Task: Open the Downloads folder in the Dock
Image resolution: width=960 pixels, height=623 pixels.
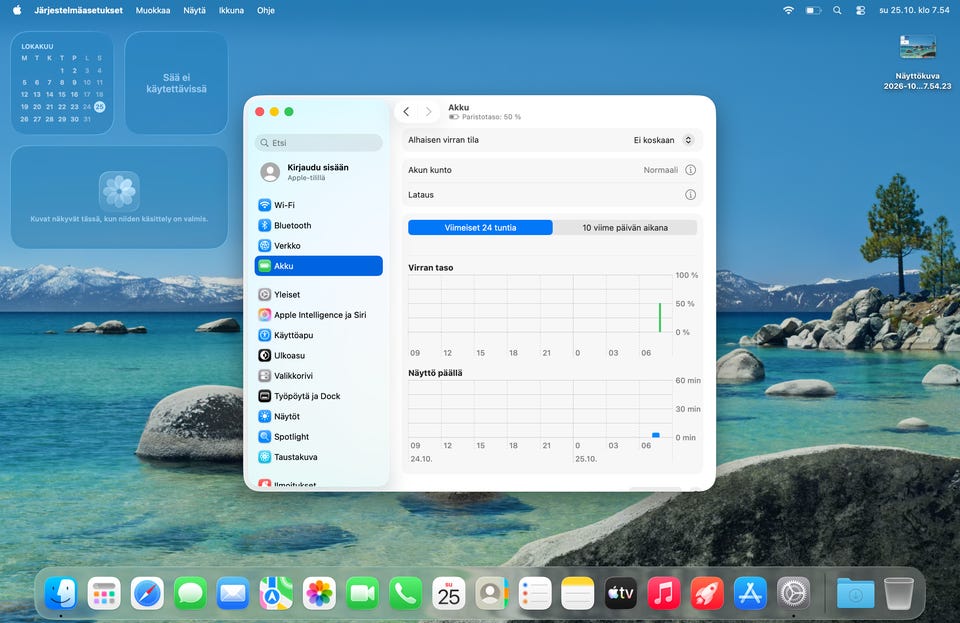Action: [855, 593]
